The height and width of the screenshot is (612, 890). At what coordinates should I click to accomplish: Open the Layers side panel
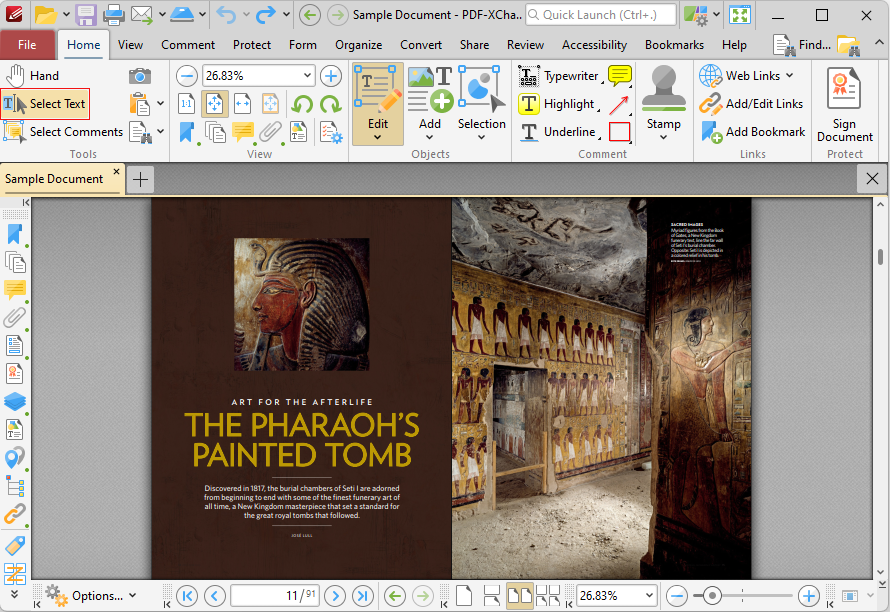point(14,401)
